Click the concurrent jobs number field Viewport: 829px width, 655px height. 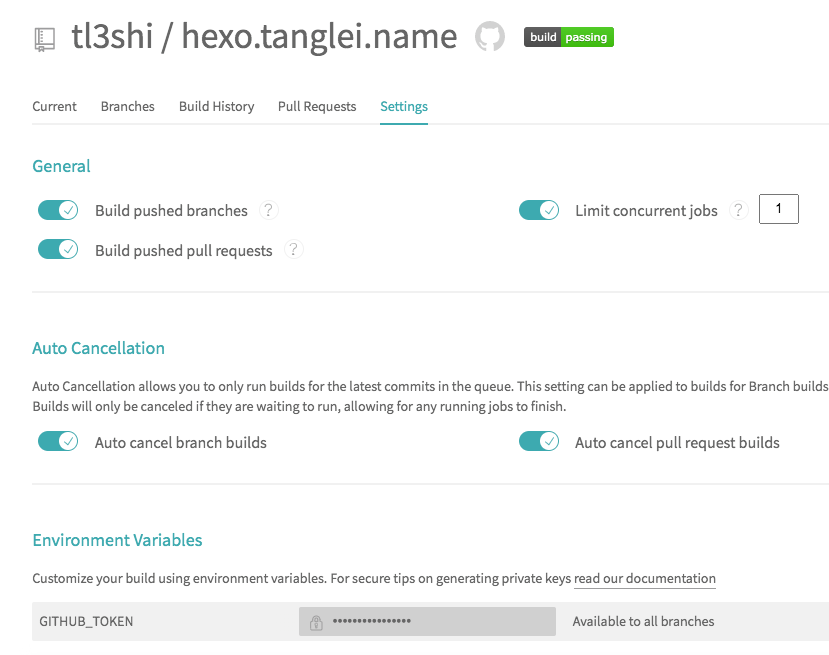pos(779,209)
